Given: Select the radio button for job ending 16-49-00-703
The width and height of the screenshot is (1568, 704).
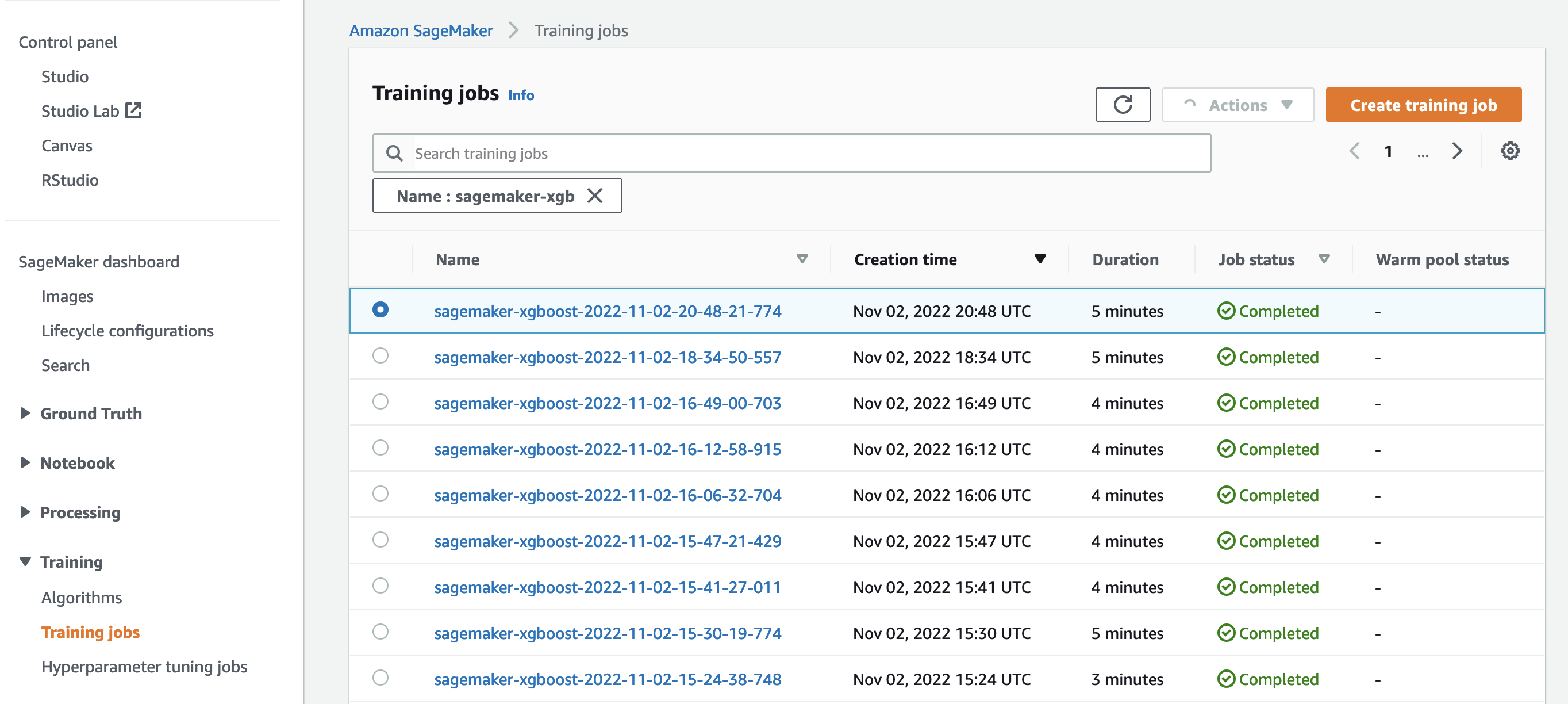Looking at the screenshot, I should [381, 403].
